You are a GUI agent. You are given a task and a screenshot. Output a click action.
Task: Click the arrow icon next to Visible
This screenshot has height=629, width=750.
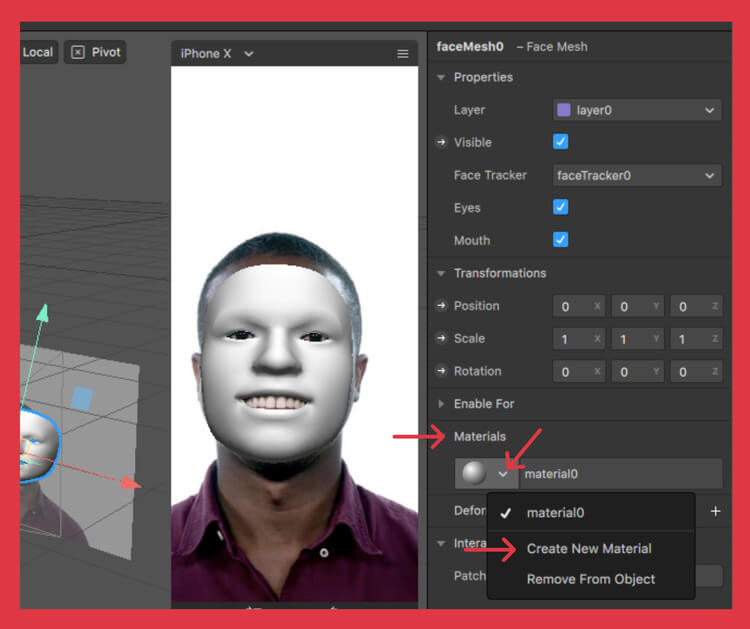click(441, 142)
